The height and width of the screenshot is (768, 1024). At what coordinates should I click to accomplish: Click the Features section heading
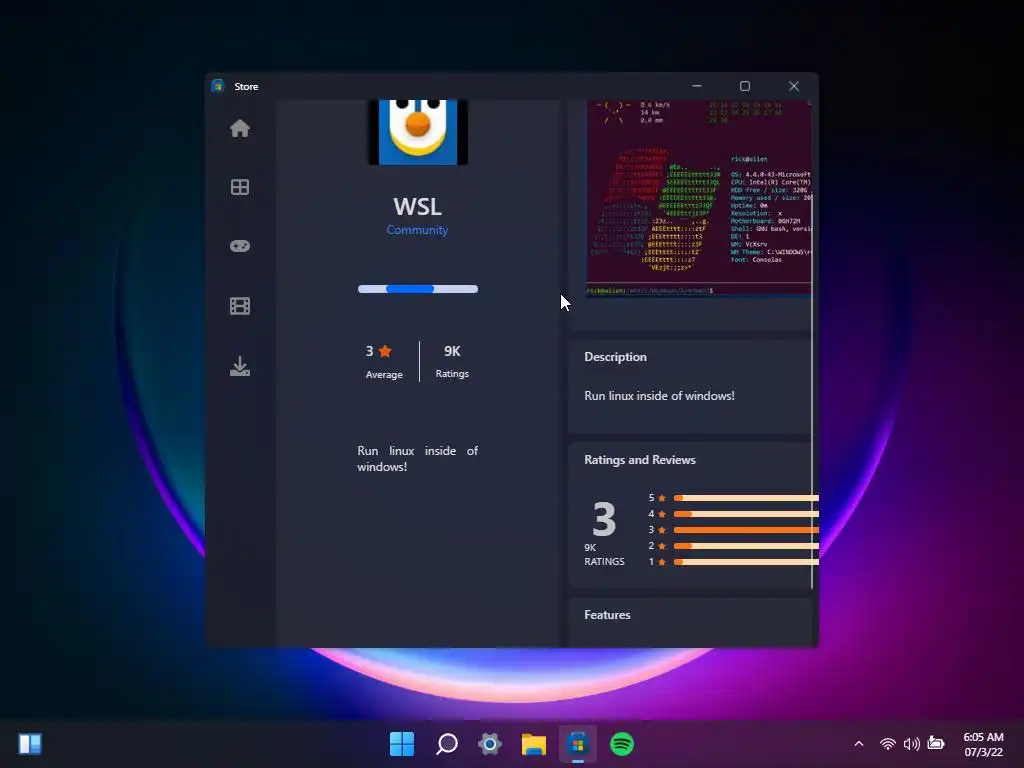click(x=607, y=615)
